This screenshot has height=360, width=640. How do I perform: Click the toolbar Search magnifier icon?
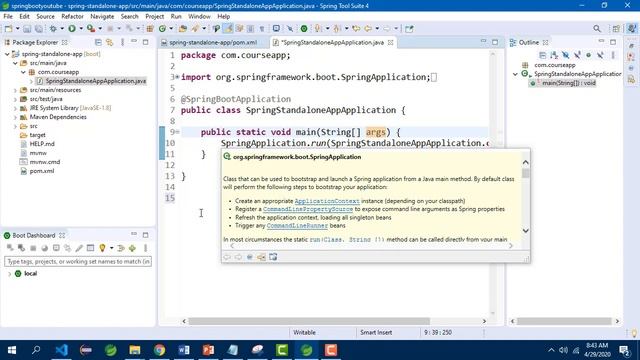597,29
